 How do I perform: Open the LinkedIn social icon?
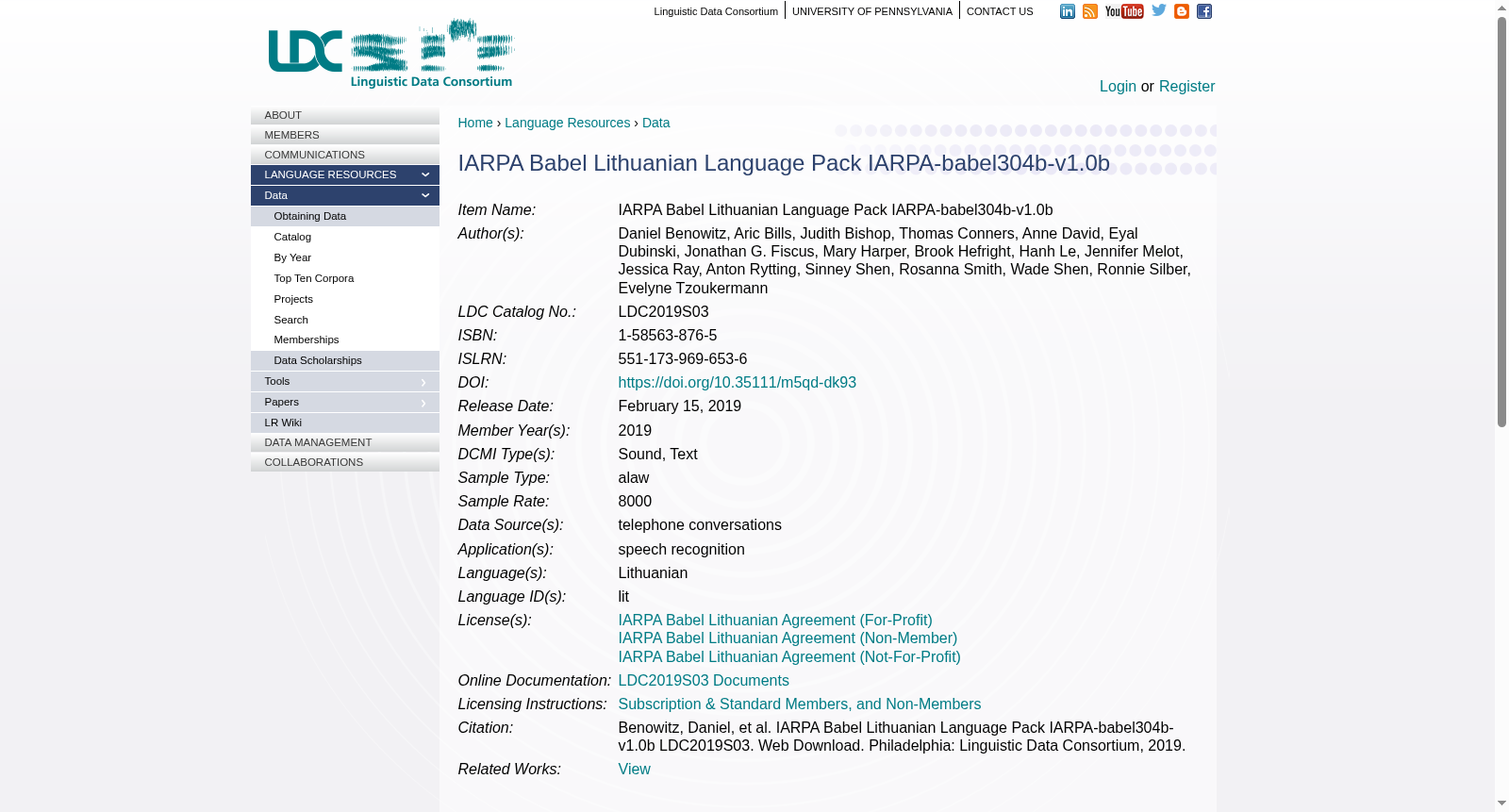click(1068, 11)
